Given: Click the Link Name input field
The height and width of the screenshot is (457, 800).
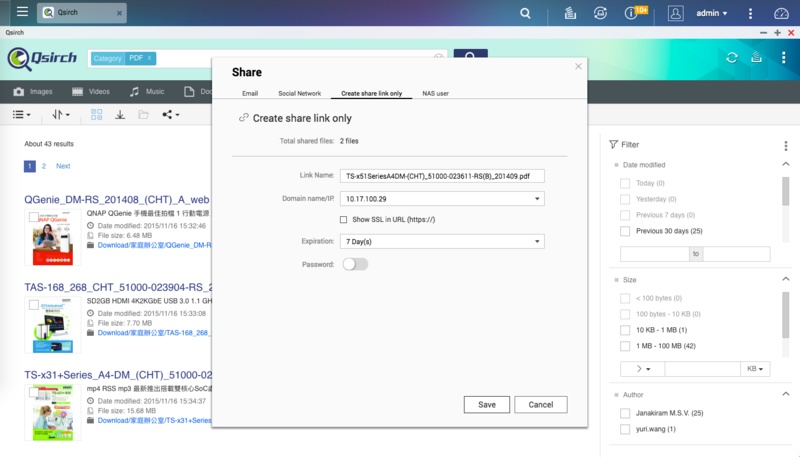Looking at the screenshot, I should (x=442, y=176).
